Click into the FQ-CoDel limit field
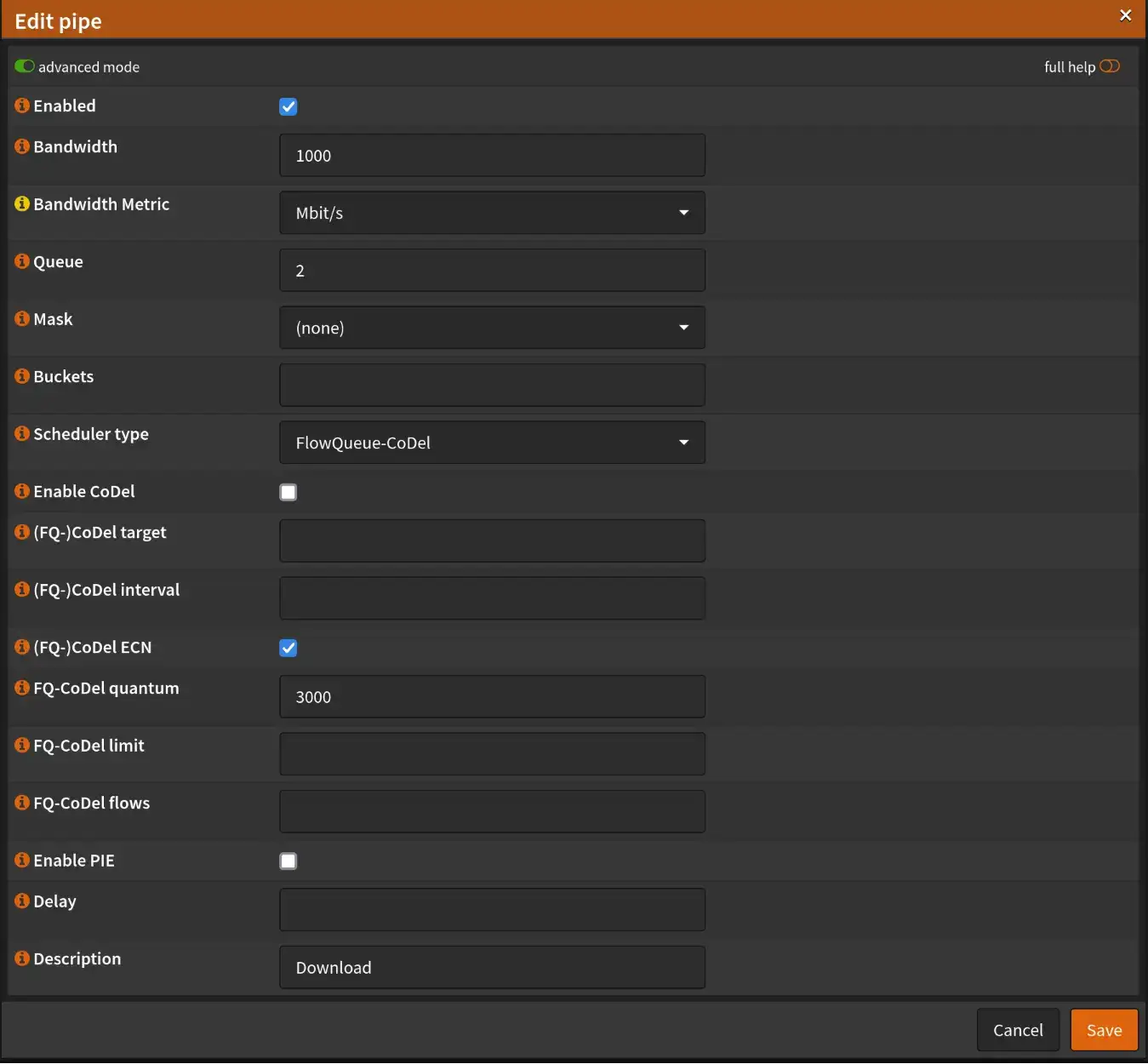Image resolution: width=1148 pixels, height=1064 pixels. (x=492, y=754)
